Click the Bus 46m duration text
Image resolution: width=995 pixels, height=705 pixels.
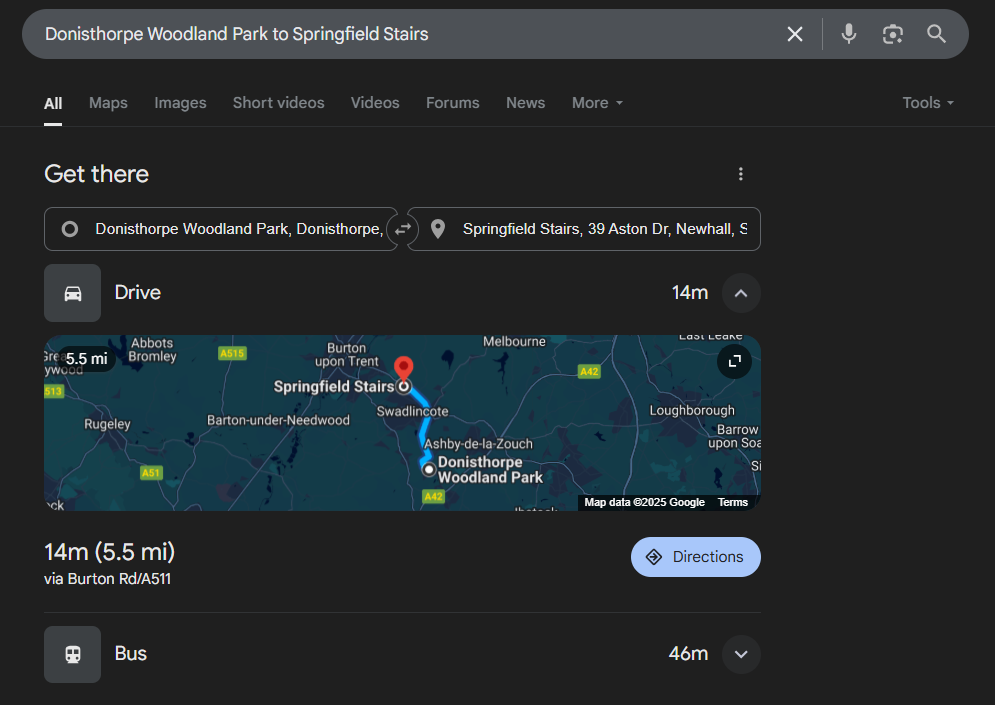pyautogui.click(x=688, y=654)
